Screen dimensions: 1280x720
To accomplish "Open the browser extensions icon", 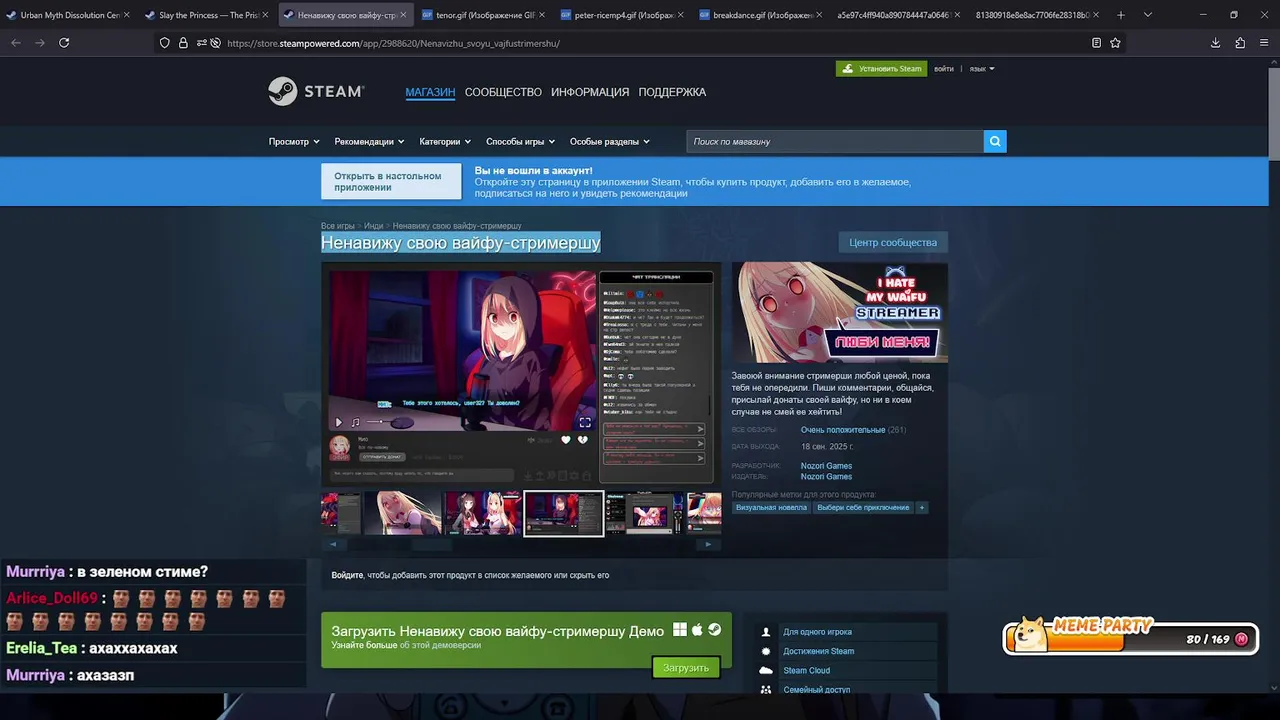I will pyautogui.click(x=1240, y=43).
